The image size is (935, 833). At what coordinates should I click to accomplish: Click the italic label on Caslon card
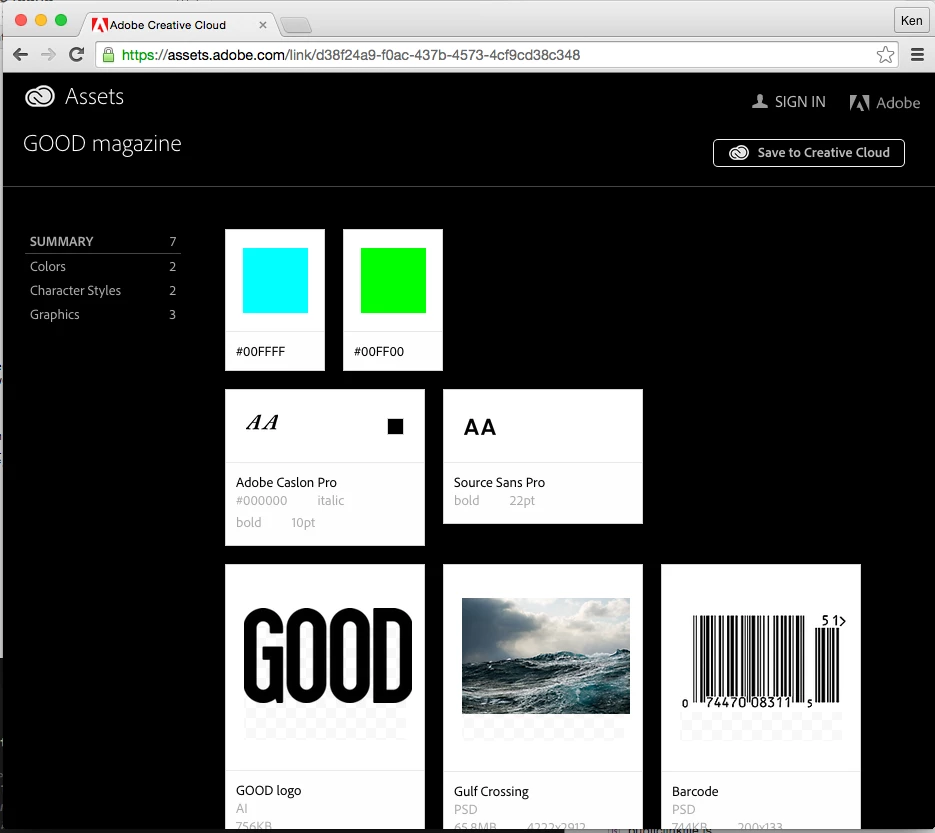pyautogui.click(x=330, y=501)
